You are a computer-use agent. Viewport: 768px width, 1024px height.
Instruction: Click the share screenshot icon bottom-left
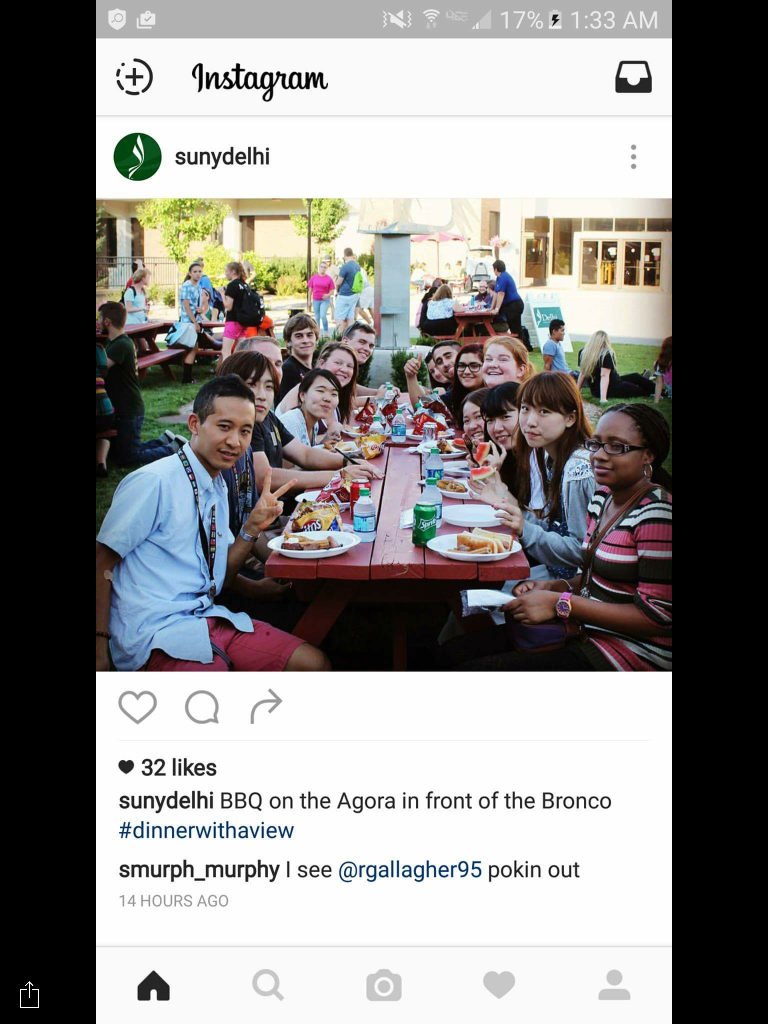click(29, 995)
